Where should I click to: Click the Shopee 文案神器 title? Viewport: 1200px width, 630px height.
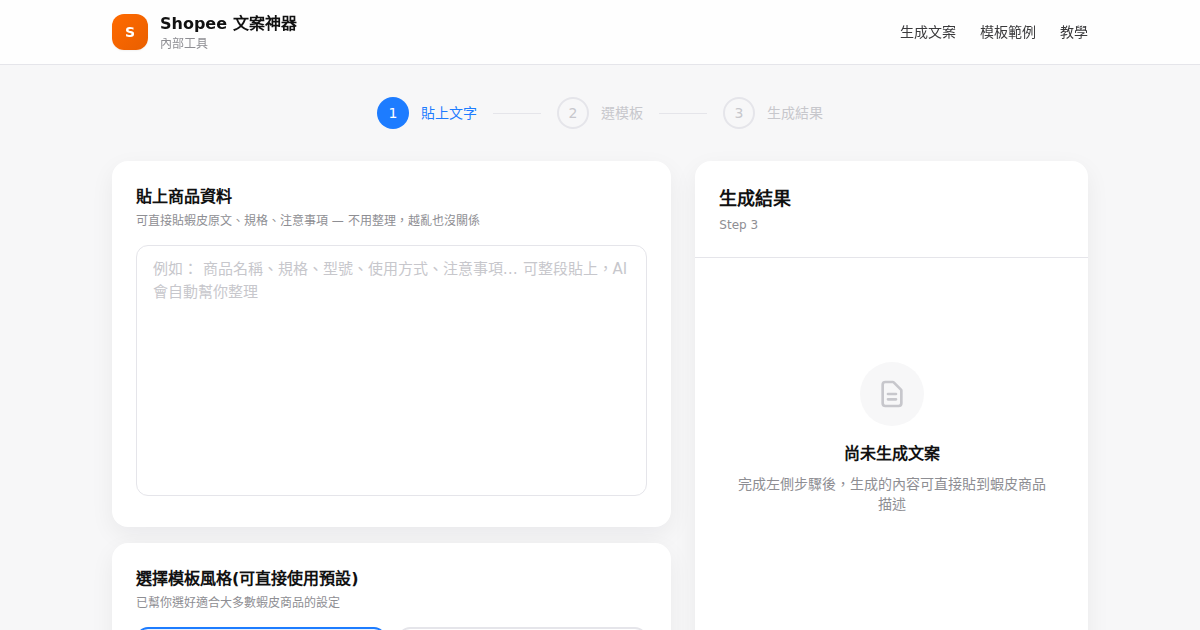pos(228,23)
